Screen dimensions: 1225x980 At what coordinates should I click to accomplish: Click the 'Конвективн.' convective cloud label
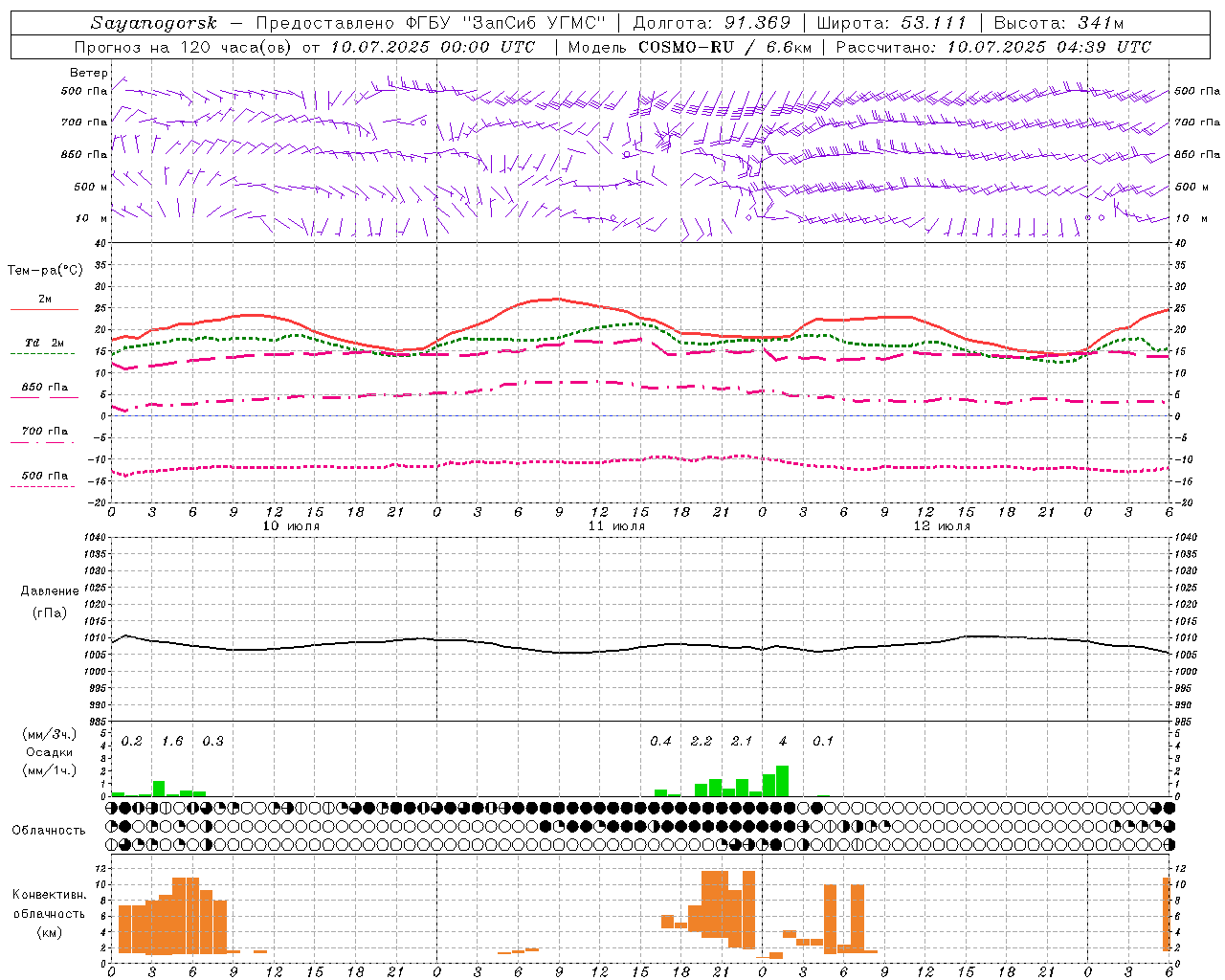(50, 895)
